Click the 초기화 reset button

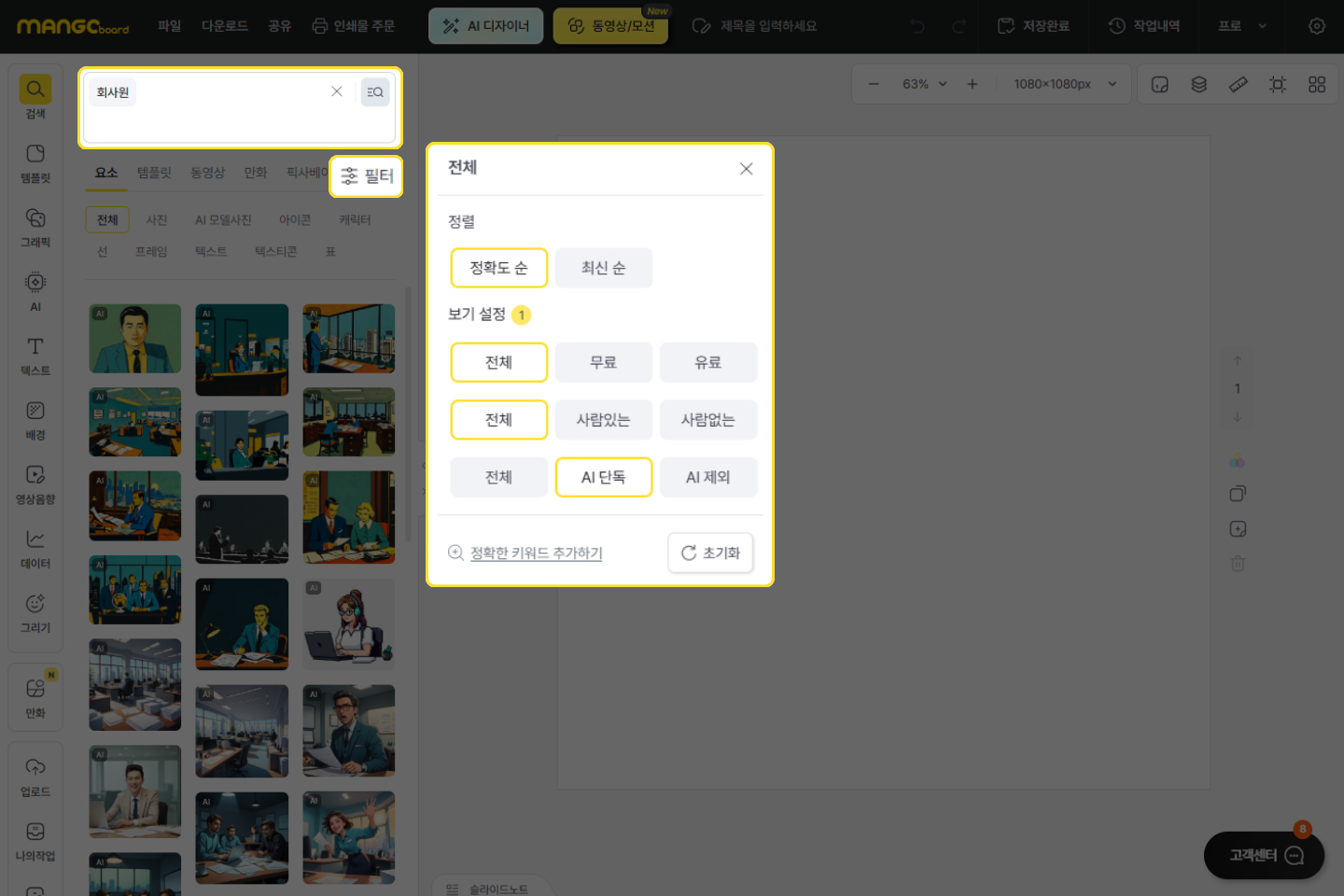[x=710, y=553]
